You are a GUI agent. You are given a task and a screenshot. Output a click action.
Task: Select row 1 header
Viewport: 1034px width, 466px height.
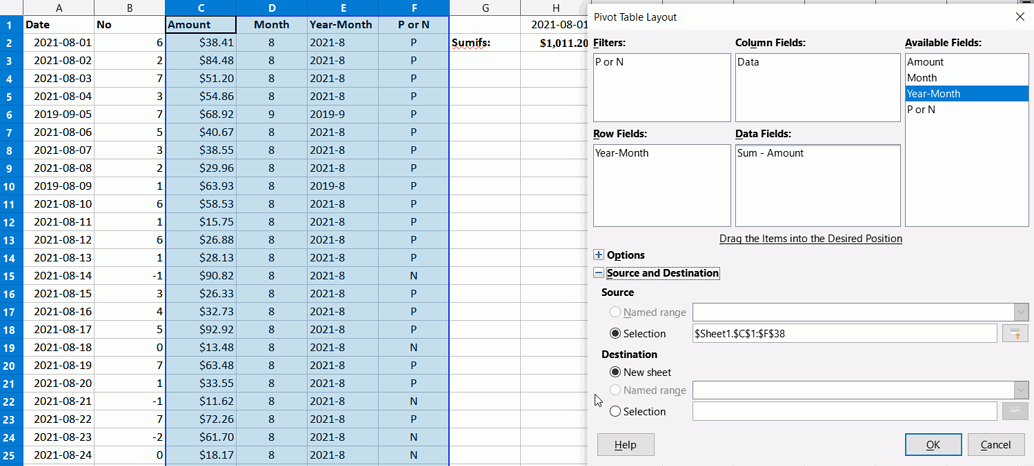[x=11, y=25]
